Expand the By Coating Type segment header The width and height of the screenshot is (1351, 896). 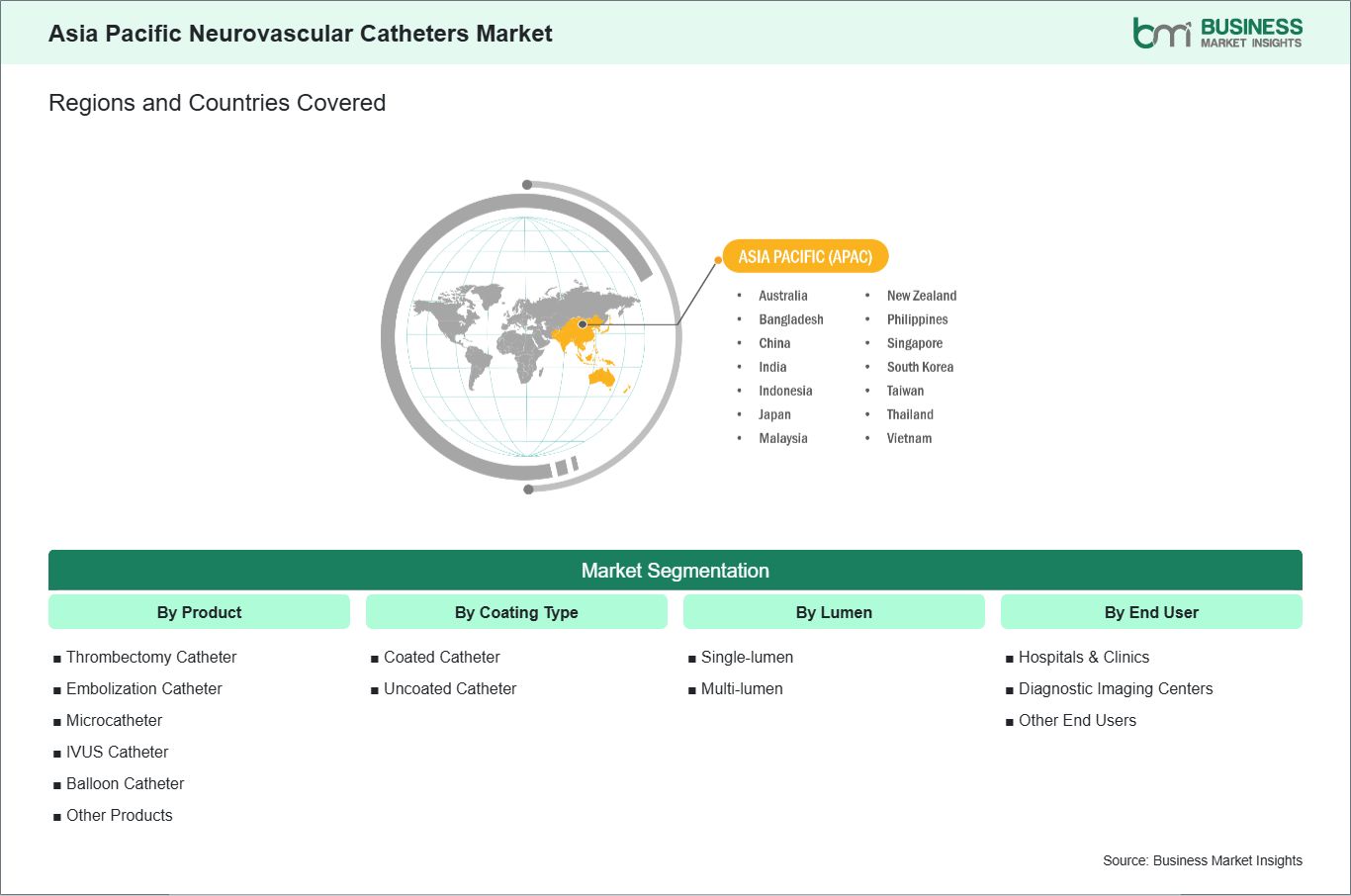pyautogui.click(x=515, y=611)
